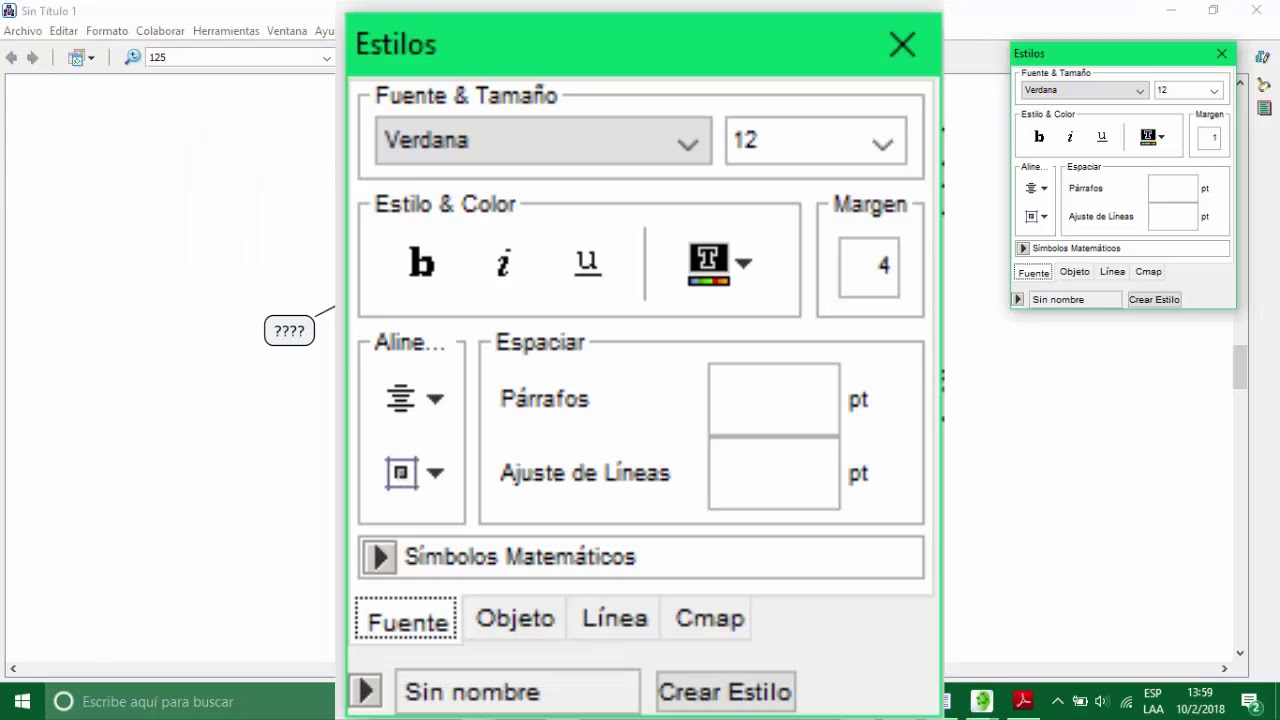Screen dimensions: 1280x720
Task: Select the ???? concept node on canvas
Action: 289,331
